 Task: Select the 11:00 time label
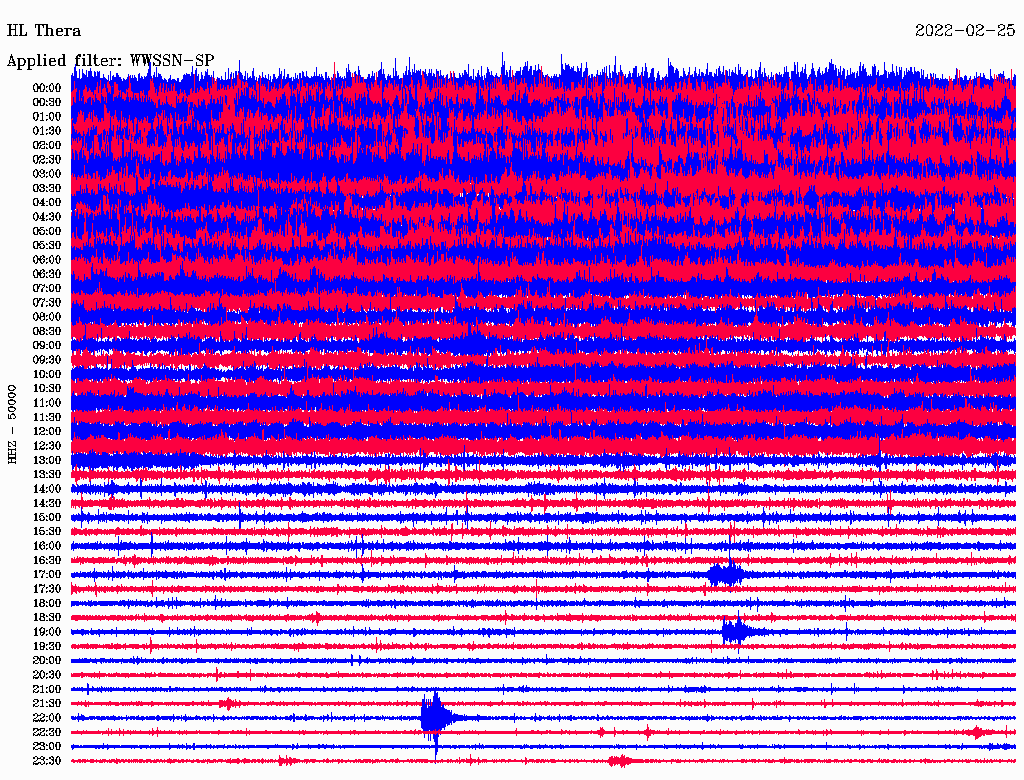tap(47, 403)
